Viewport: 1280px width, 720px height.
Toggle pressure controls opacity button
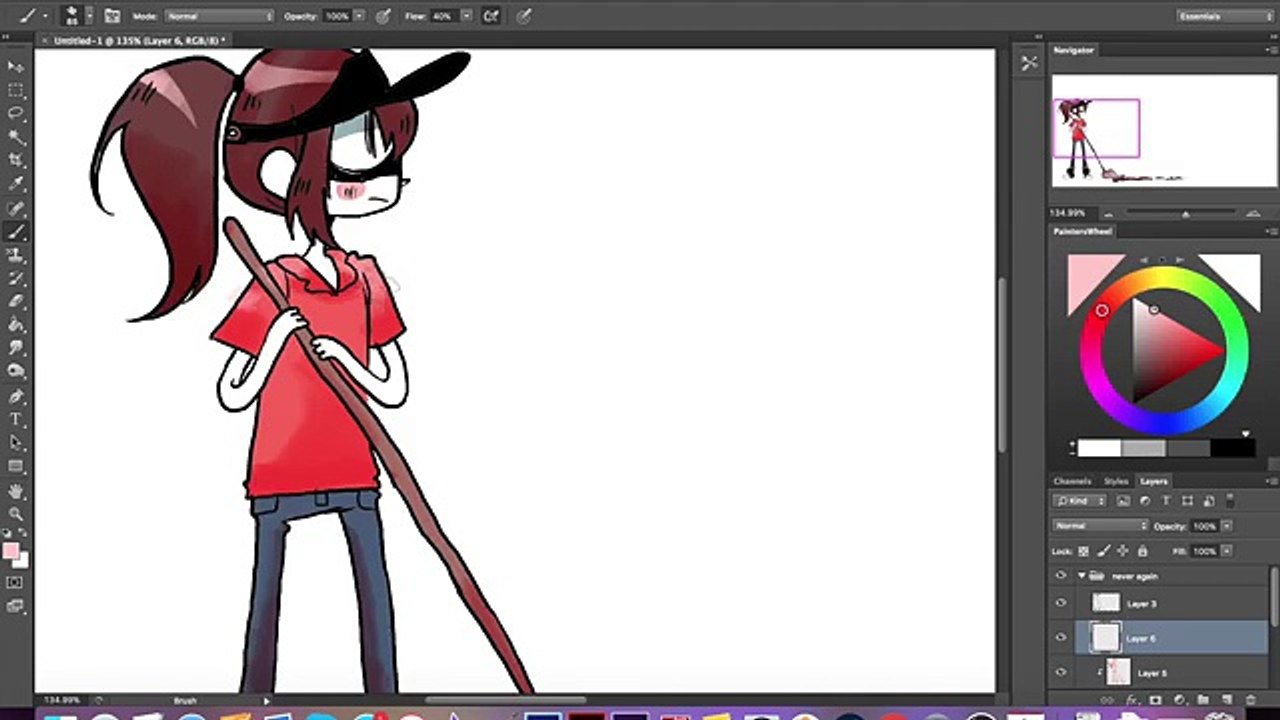click(383, 16)
